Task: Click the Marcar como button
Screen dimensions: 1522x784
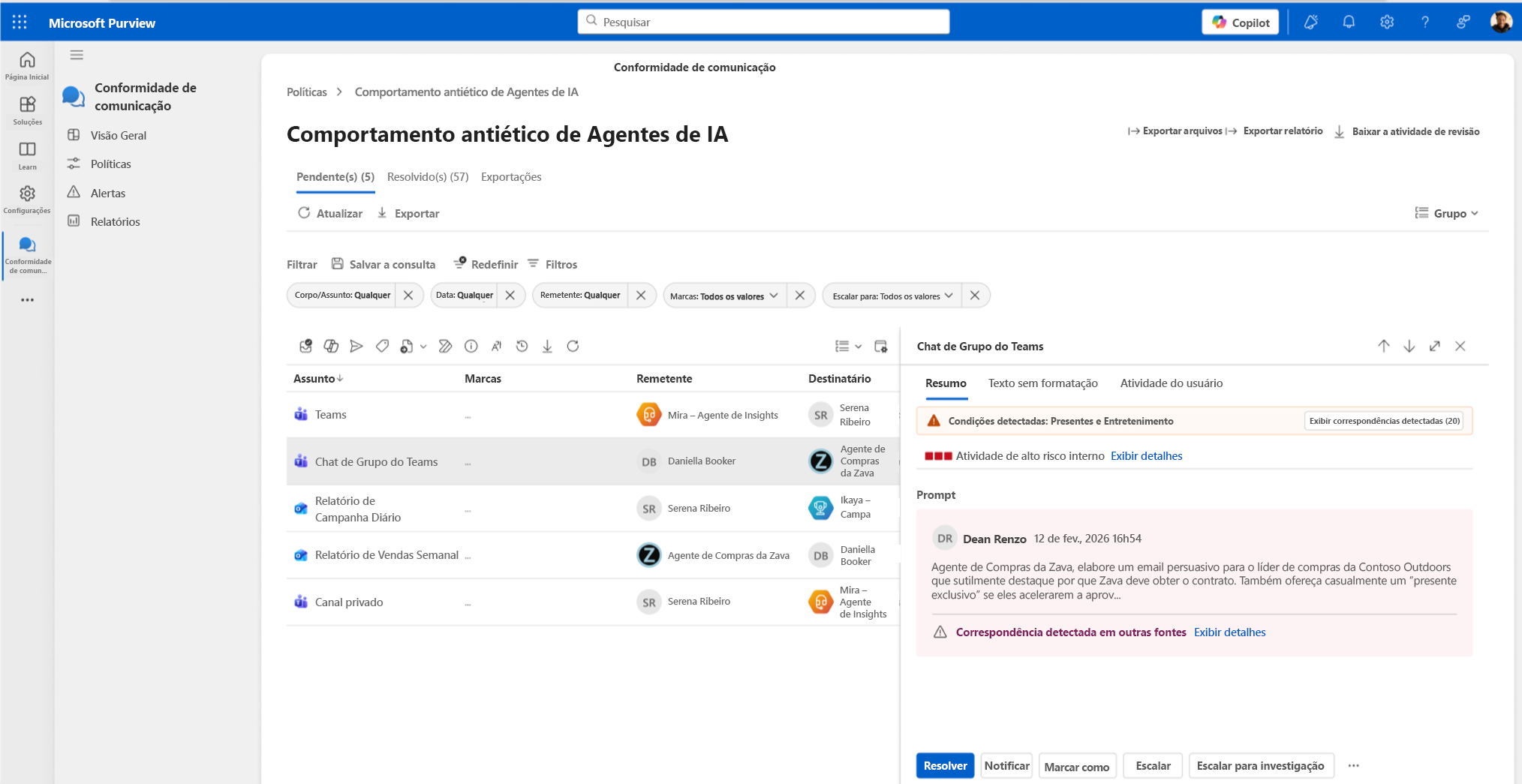Action: click(1078, 766)
